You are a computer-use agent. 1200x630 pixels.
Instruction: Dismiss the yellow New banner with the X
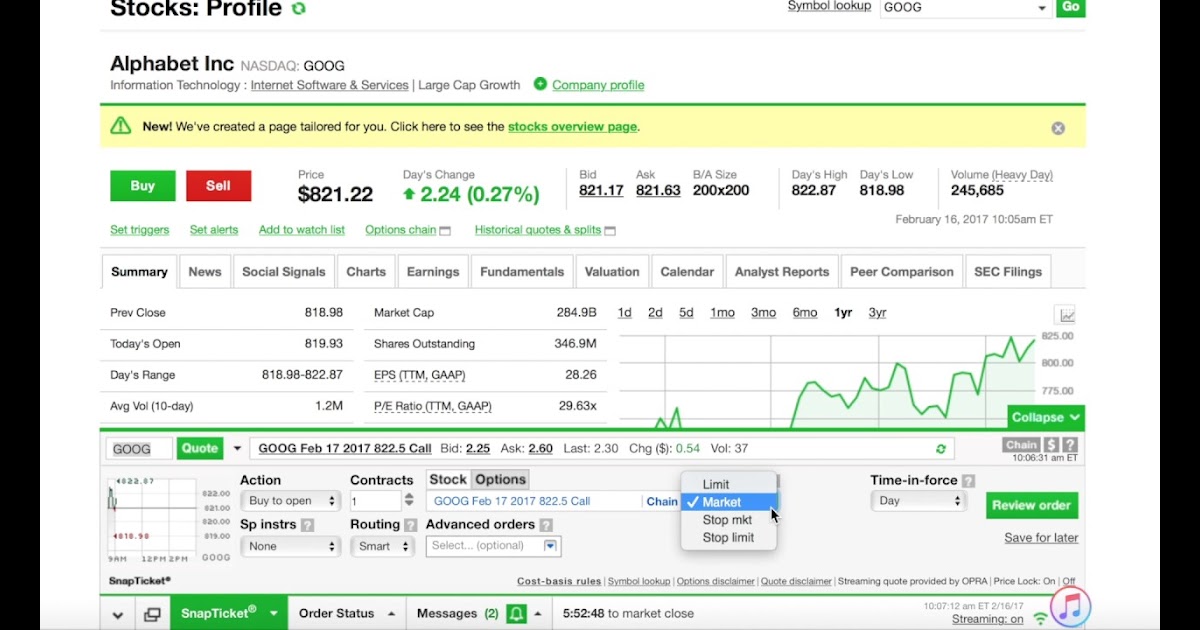click(1058, 128)
